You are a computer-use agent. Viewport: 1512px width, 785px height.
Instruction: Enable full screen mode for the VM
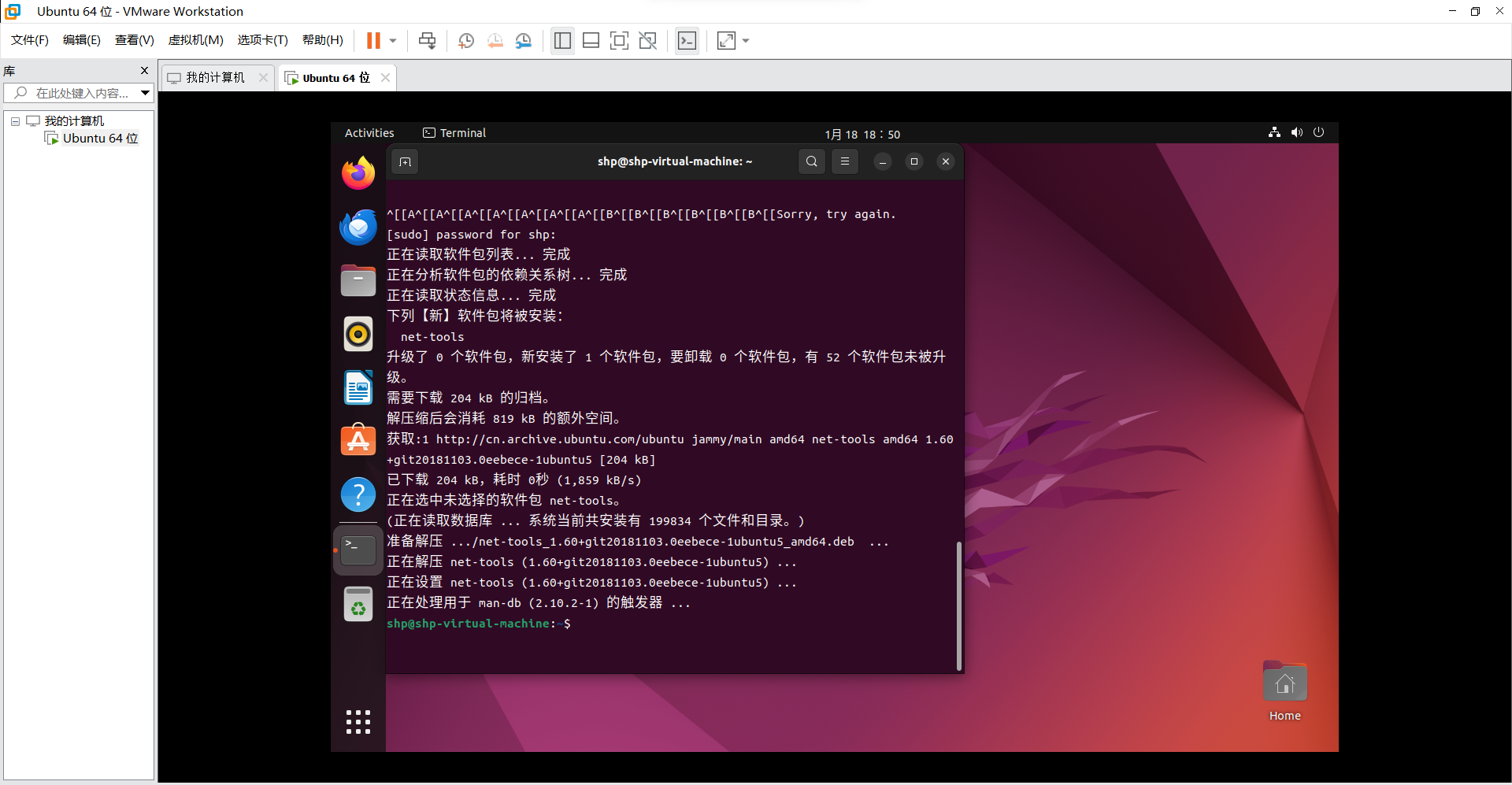point(620,40)
